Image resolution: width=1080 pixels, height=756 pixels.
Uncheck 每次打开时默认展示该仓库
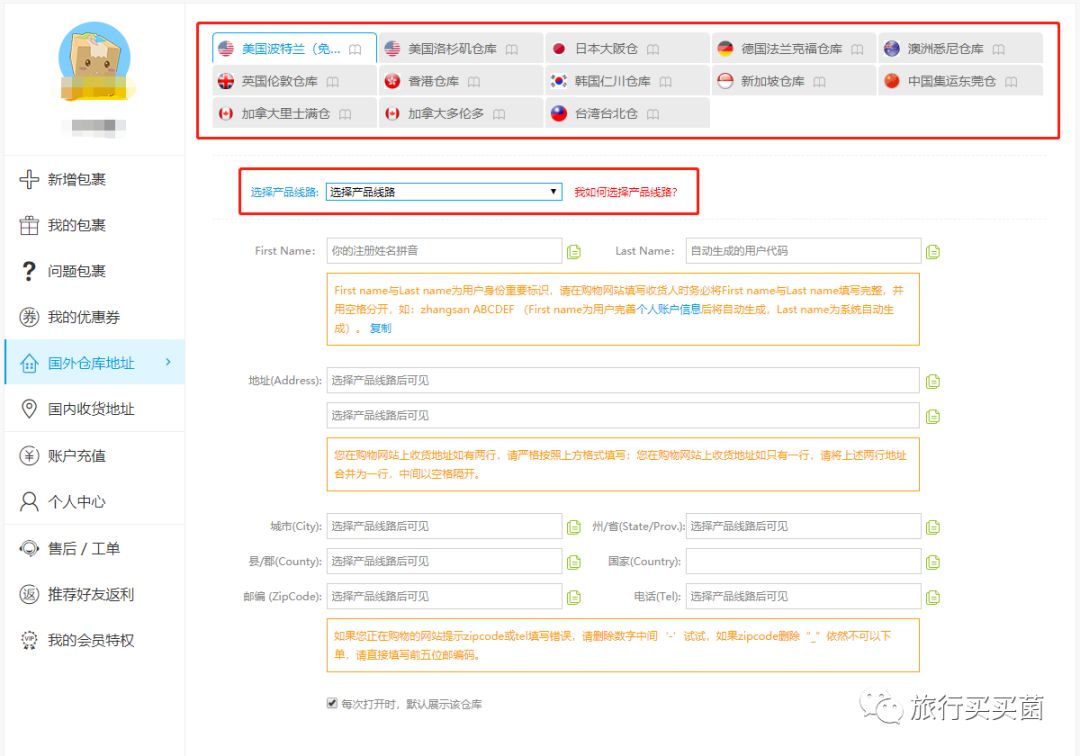pos(331,702)
